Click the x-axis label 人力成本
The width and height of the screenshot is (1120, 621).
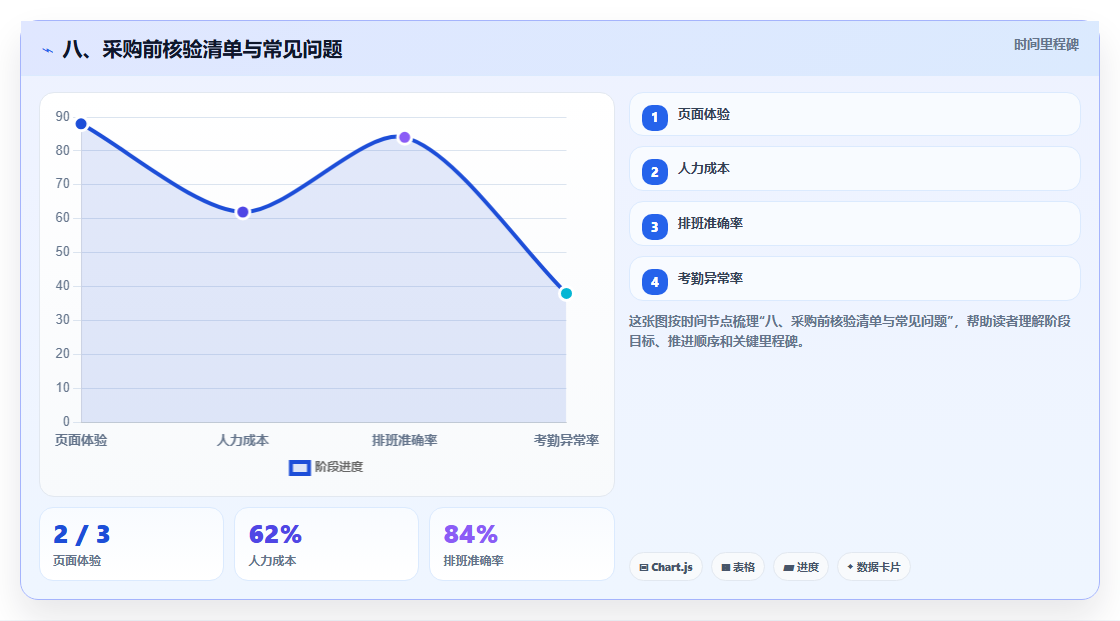(x=243, y=440)
